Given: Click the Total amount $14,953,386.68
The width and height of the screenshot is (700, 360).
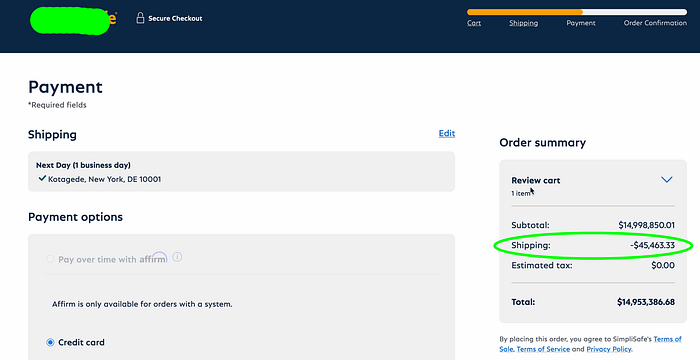Looking at the screenshot, I should [646, 302].
